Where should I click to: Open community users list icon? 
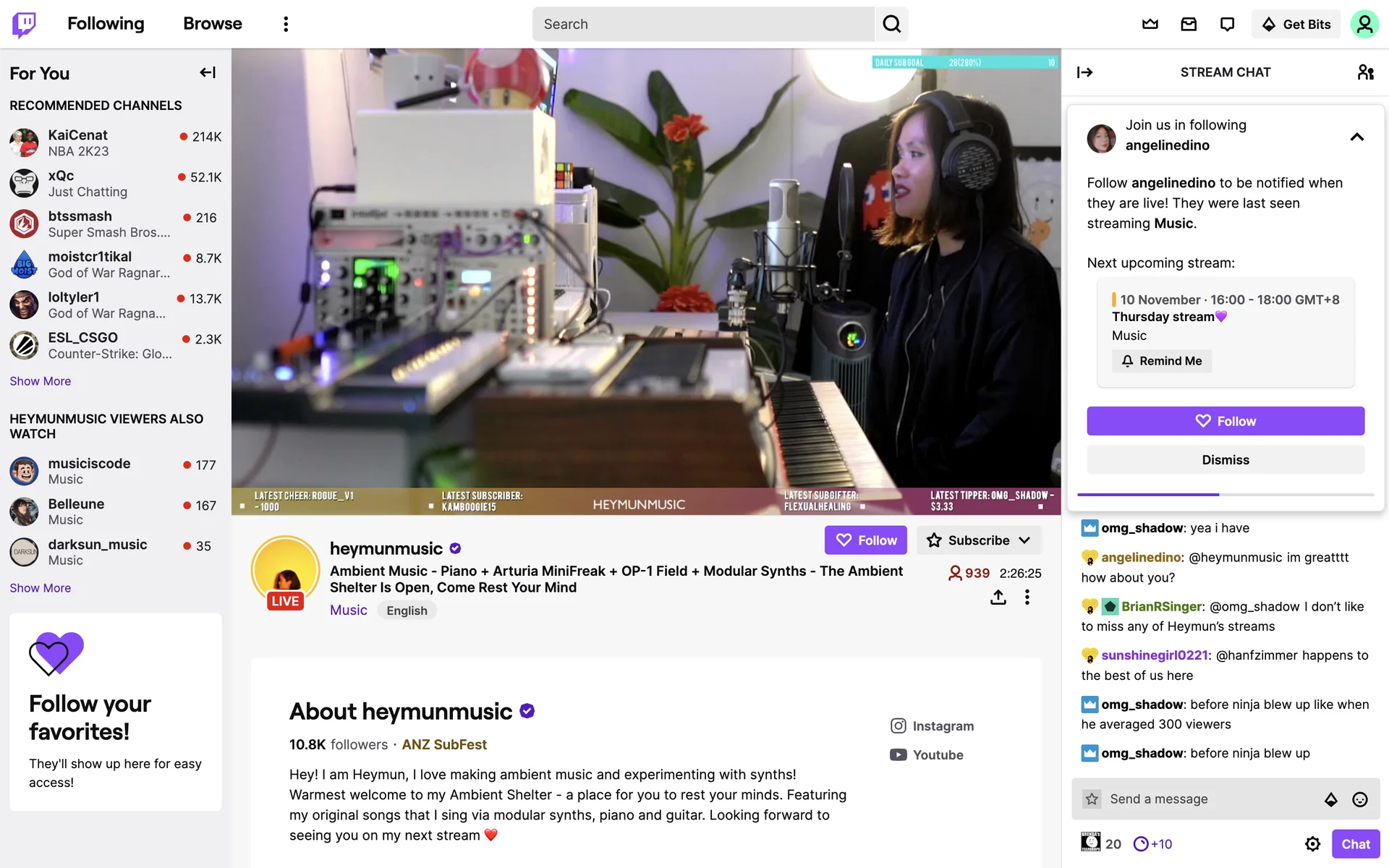click(1365, 72)
